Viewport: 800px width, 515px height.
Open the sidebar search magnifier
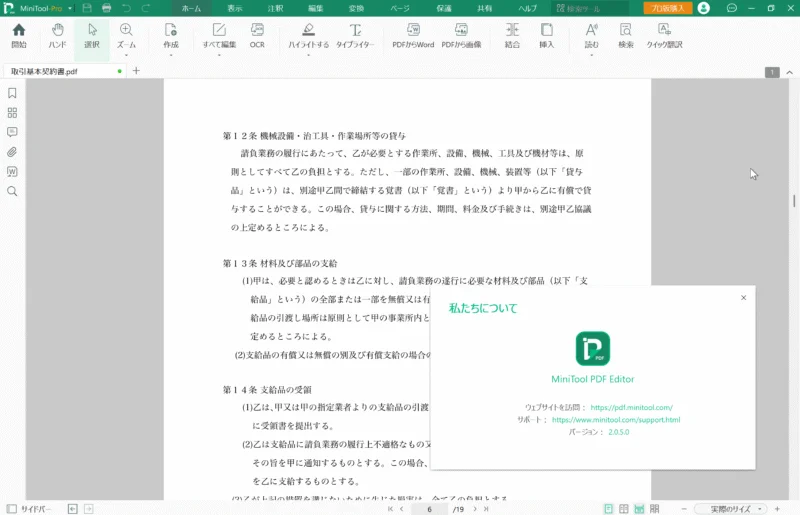12,191
